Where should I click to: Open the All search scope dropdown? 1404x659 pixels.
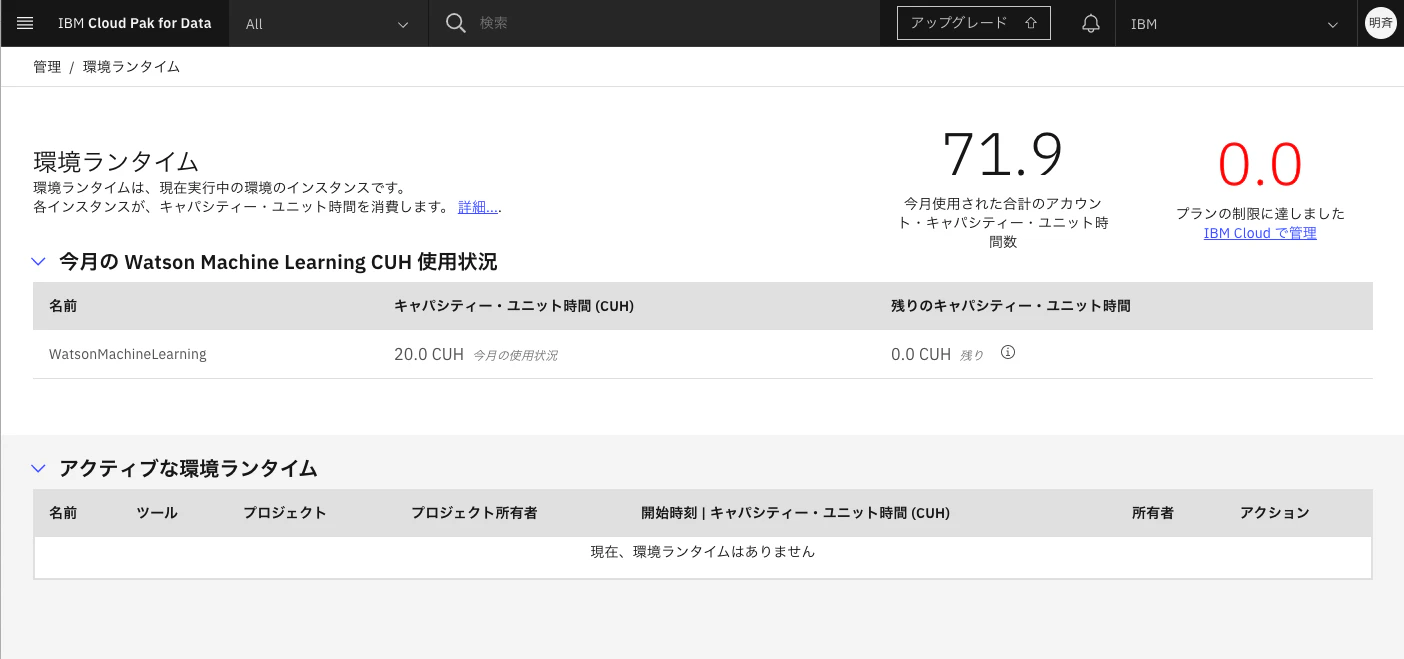[329, 23]
